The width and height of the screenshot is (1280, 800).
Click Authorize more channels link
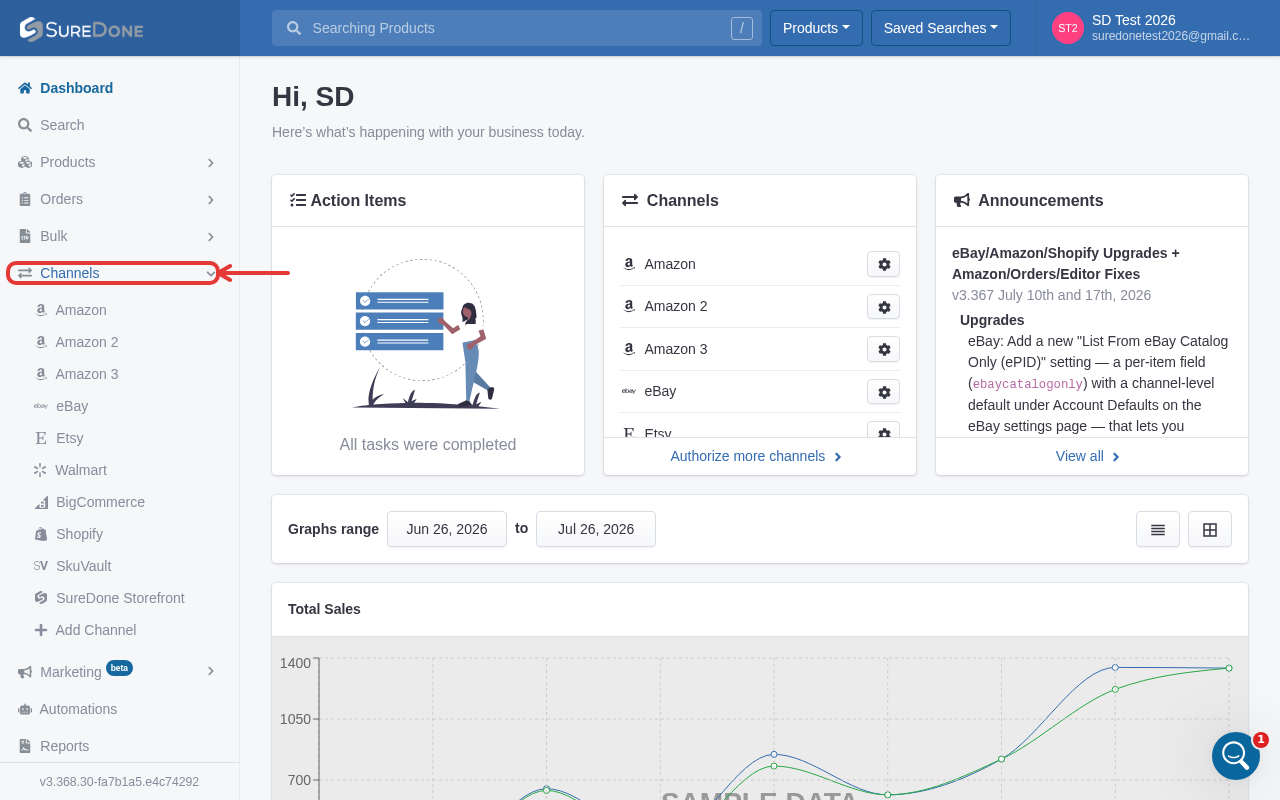click(757, 456)
